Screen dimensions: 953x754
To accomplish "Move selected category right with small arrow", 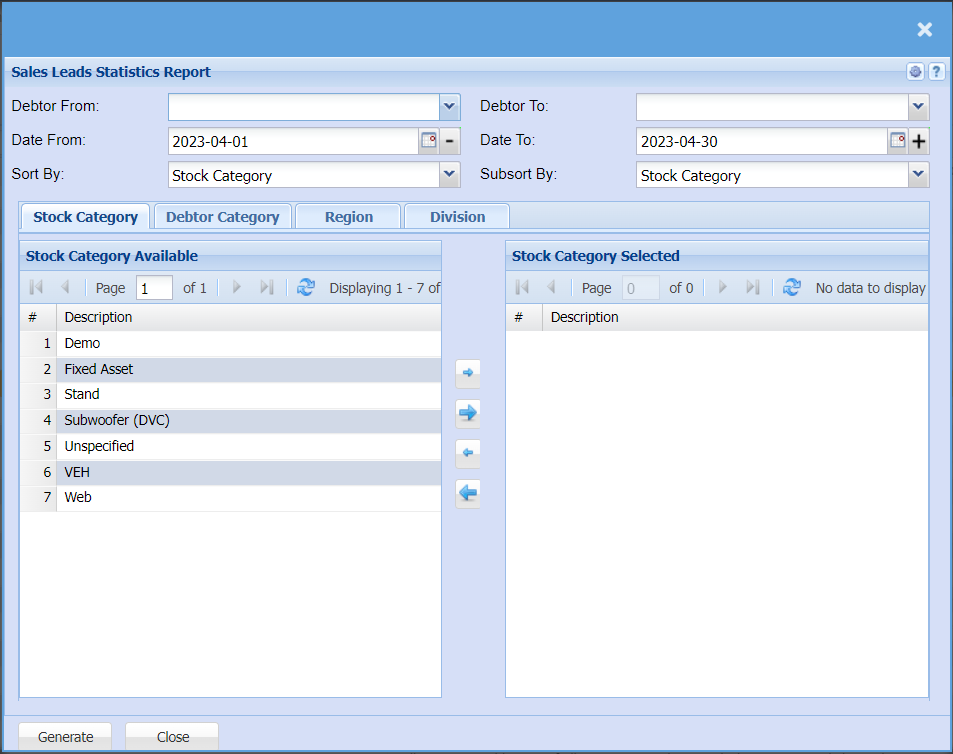I will pos(467,373).
